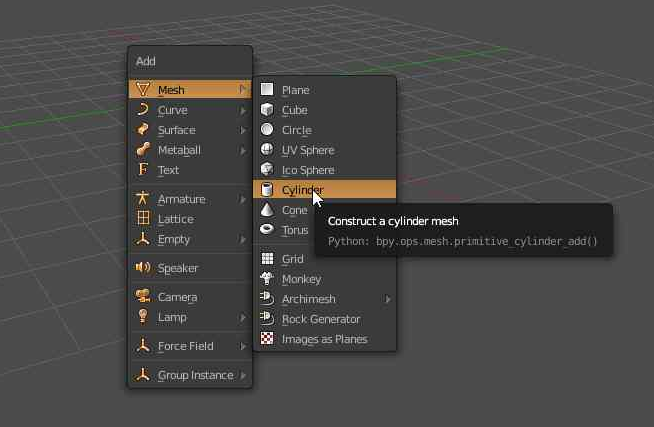Screen dimensions: 654x427
Task: Expand the Empty submenu arrow
Action: (243, 239)
